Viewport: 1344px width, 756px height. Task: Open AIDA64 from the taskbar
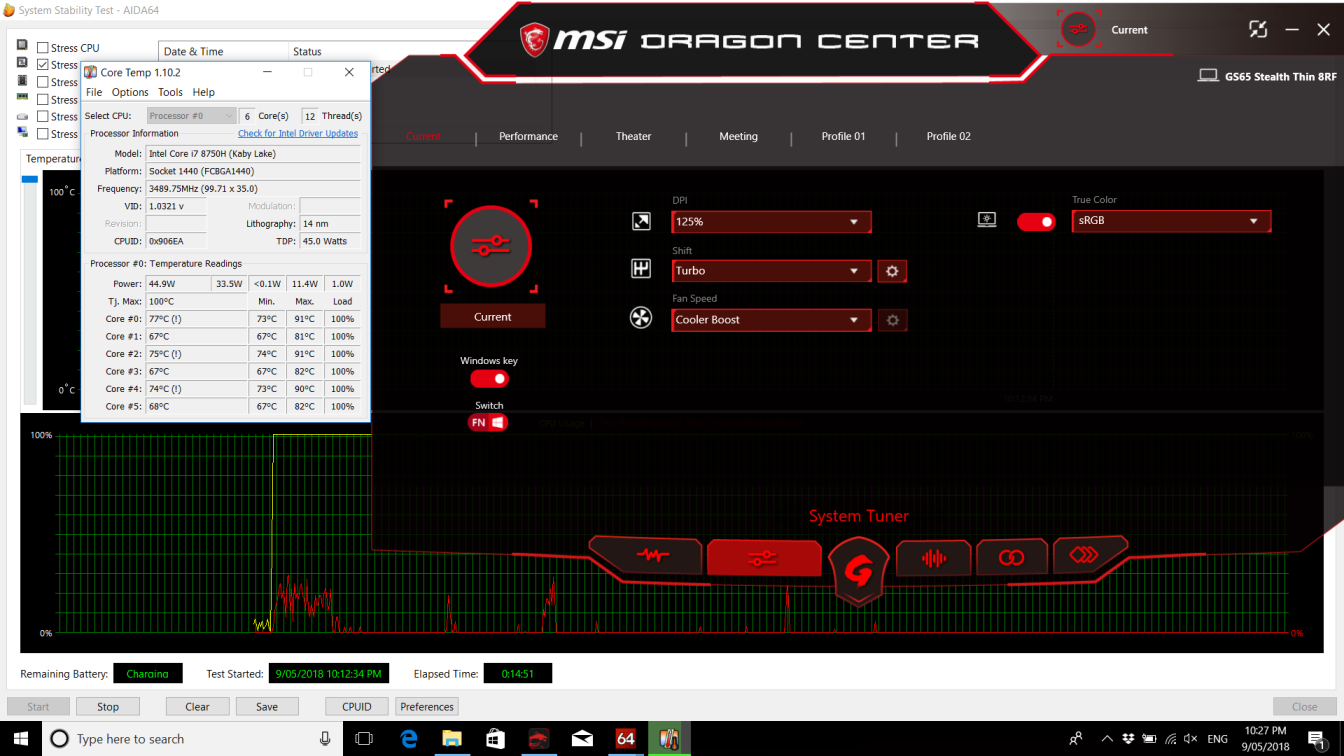tap(625, 739)
